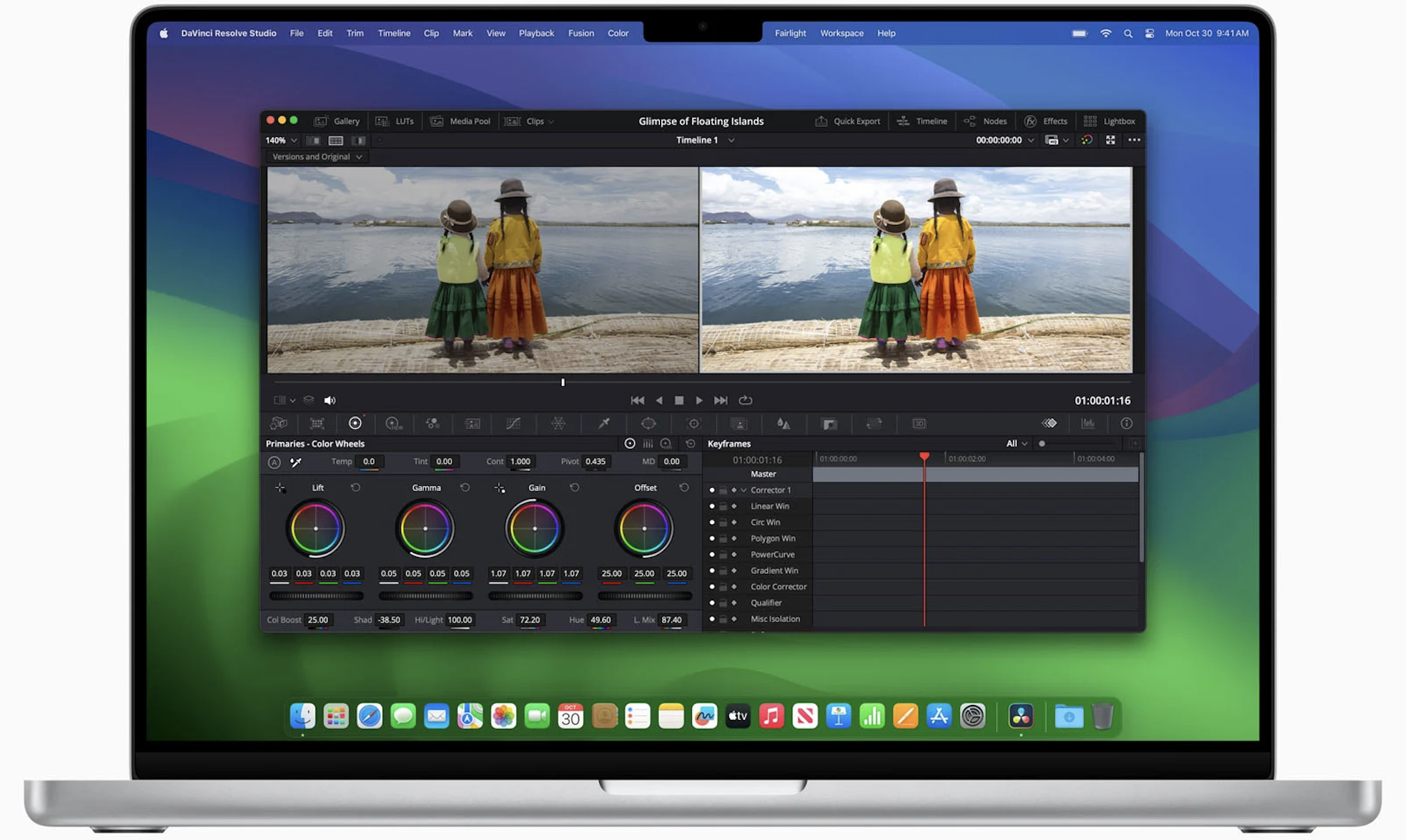Reset the Lift wheel
This screenshot has height=840, width=1406.
355,487
